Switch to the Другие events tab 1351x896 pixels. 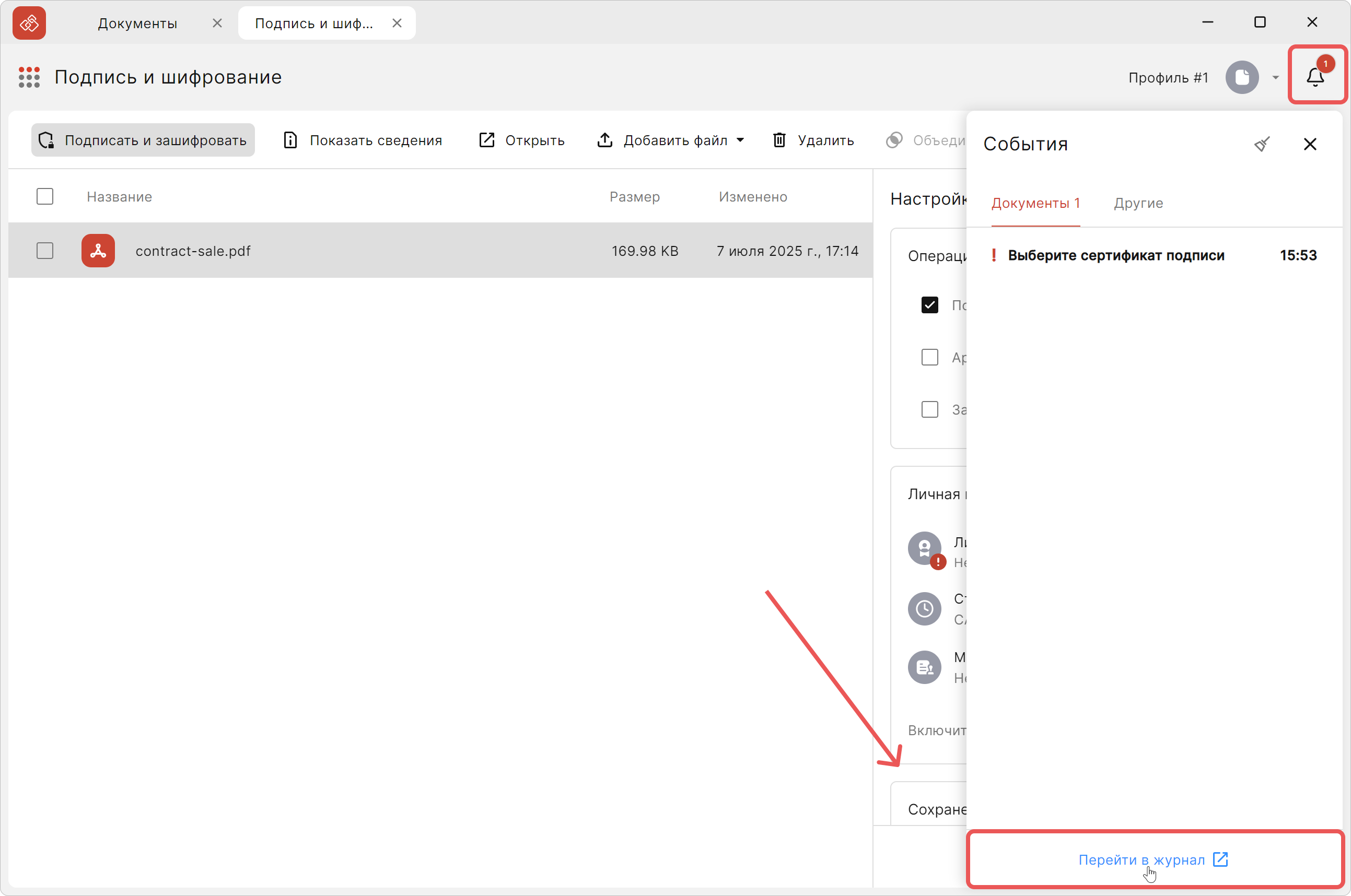pos(1138,203)
